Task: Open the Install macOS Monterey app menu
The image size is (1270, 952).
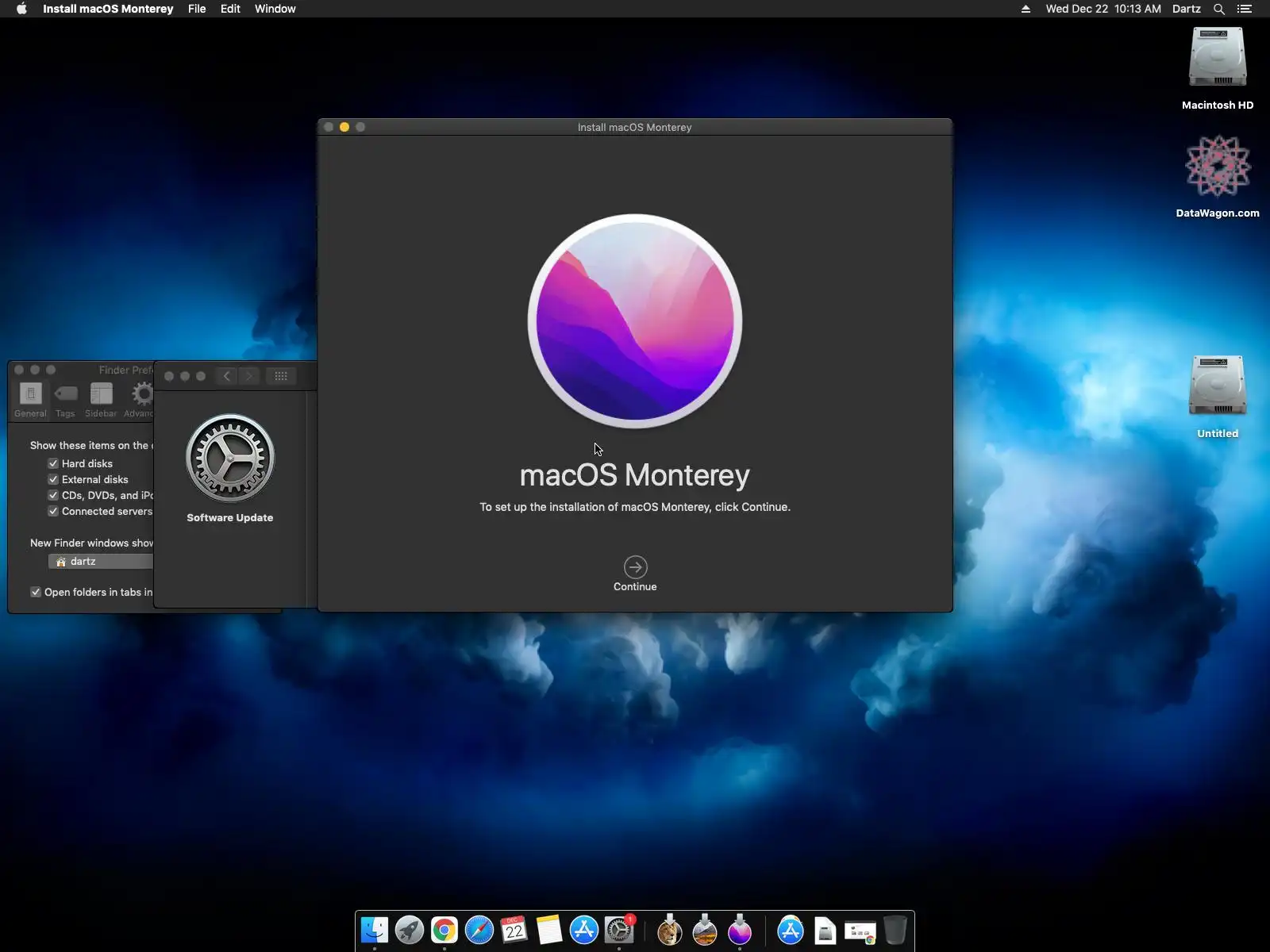Action: [x=108, y=9]
